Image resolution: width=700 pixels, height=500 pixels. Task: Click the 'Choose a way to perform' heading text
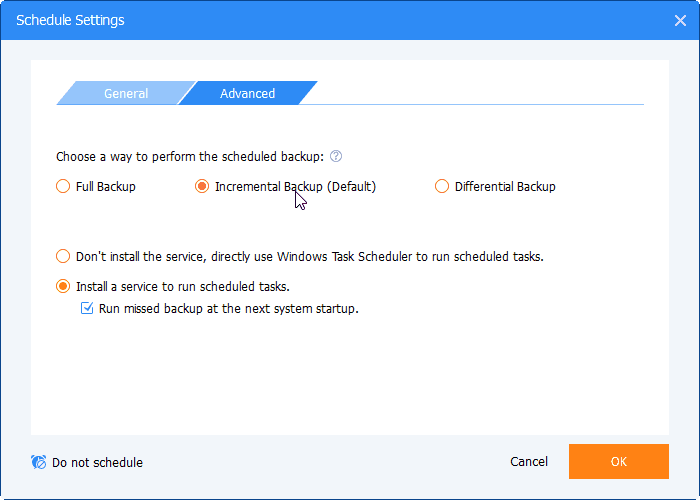[x=190, y=157]
